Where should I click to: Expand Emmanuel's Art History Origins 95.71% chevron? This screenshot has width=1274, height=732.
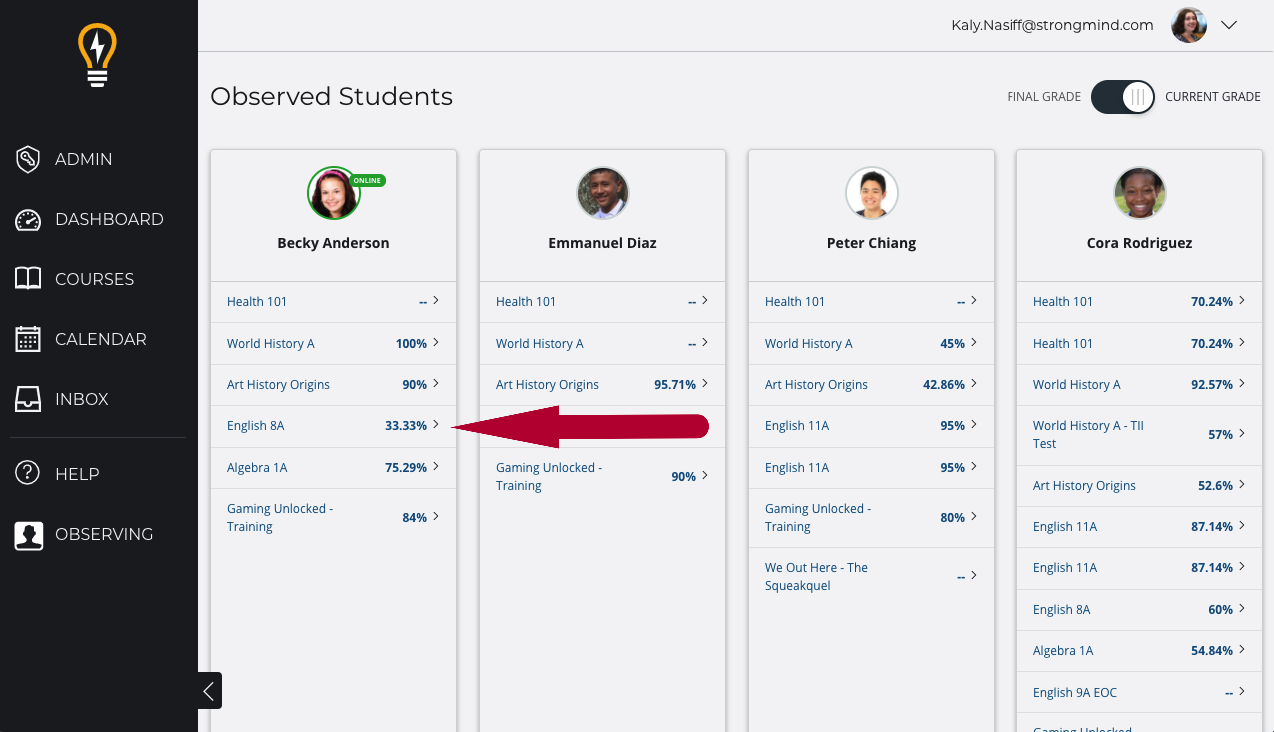[705, 384]
